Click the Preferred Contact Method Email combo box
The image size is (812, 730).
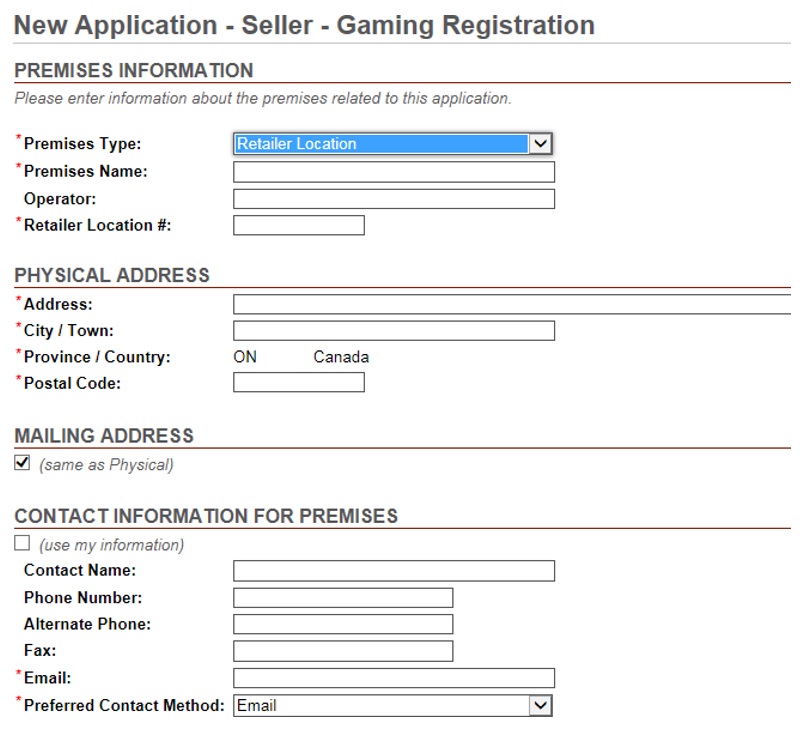[x=393, y=705]
